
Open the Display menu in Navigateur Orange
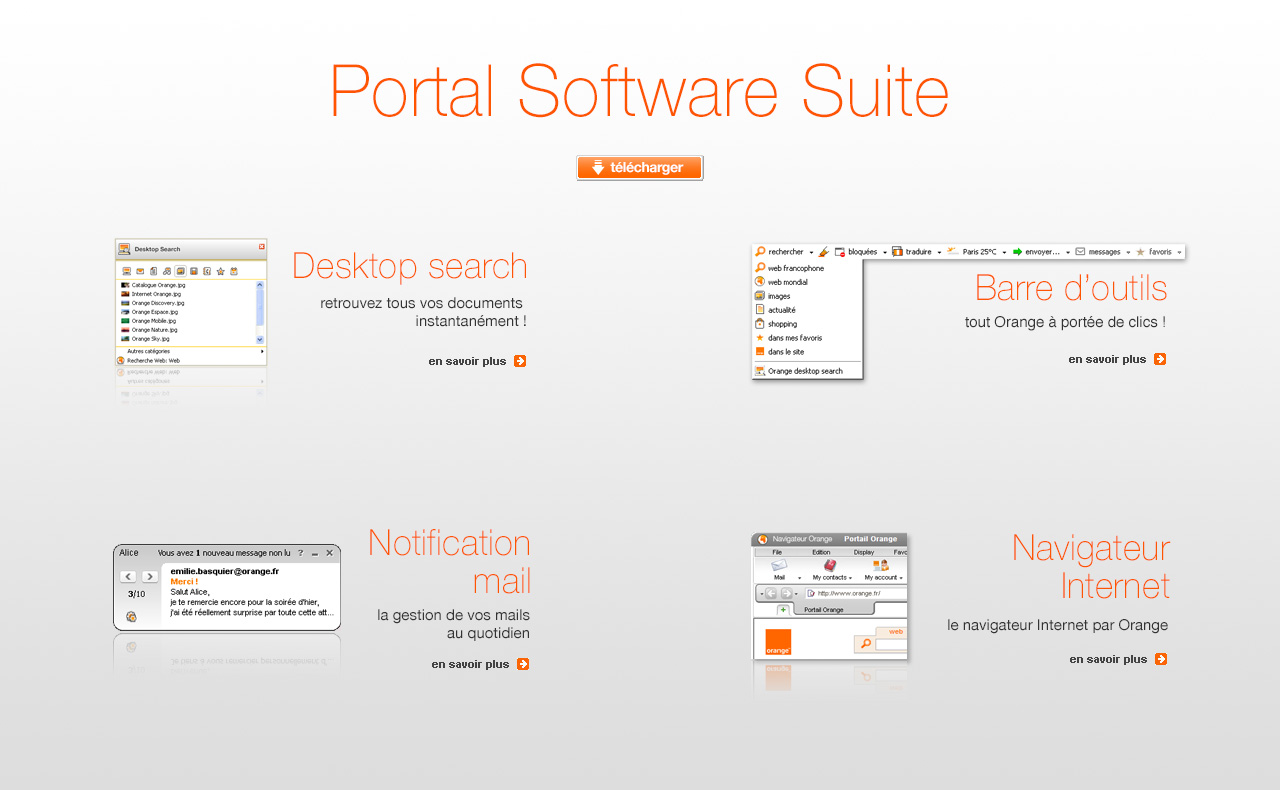(x=864, y=552)
